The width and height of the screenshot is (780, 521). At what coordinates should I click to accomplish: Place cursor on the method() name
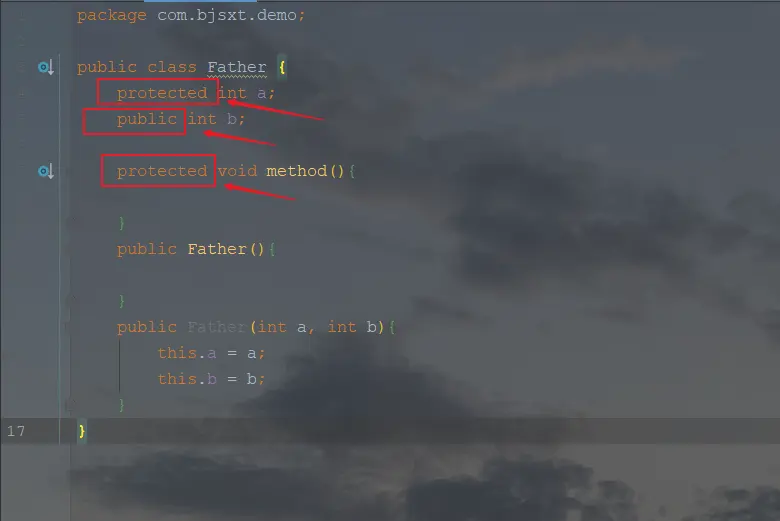pos(296,171)
